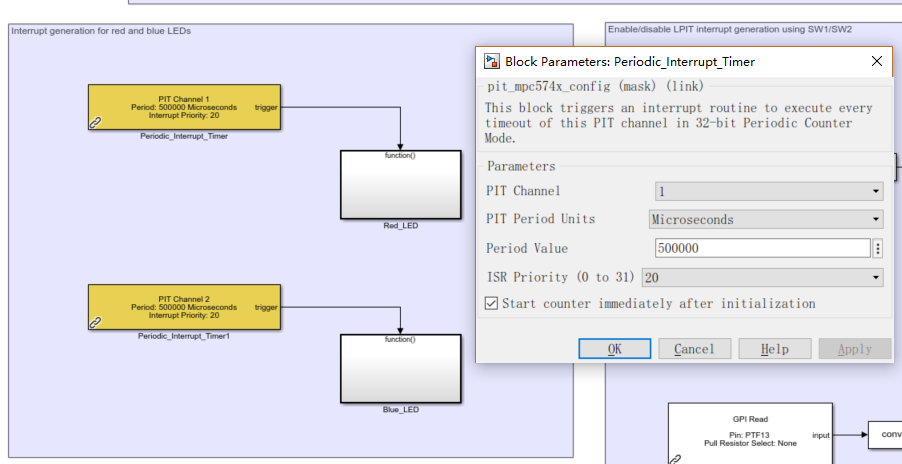Click the OK button
The width and height of the screenshot is (902, 464).
[x=614, y=349]
